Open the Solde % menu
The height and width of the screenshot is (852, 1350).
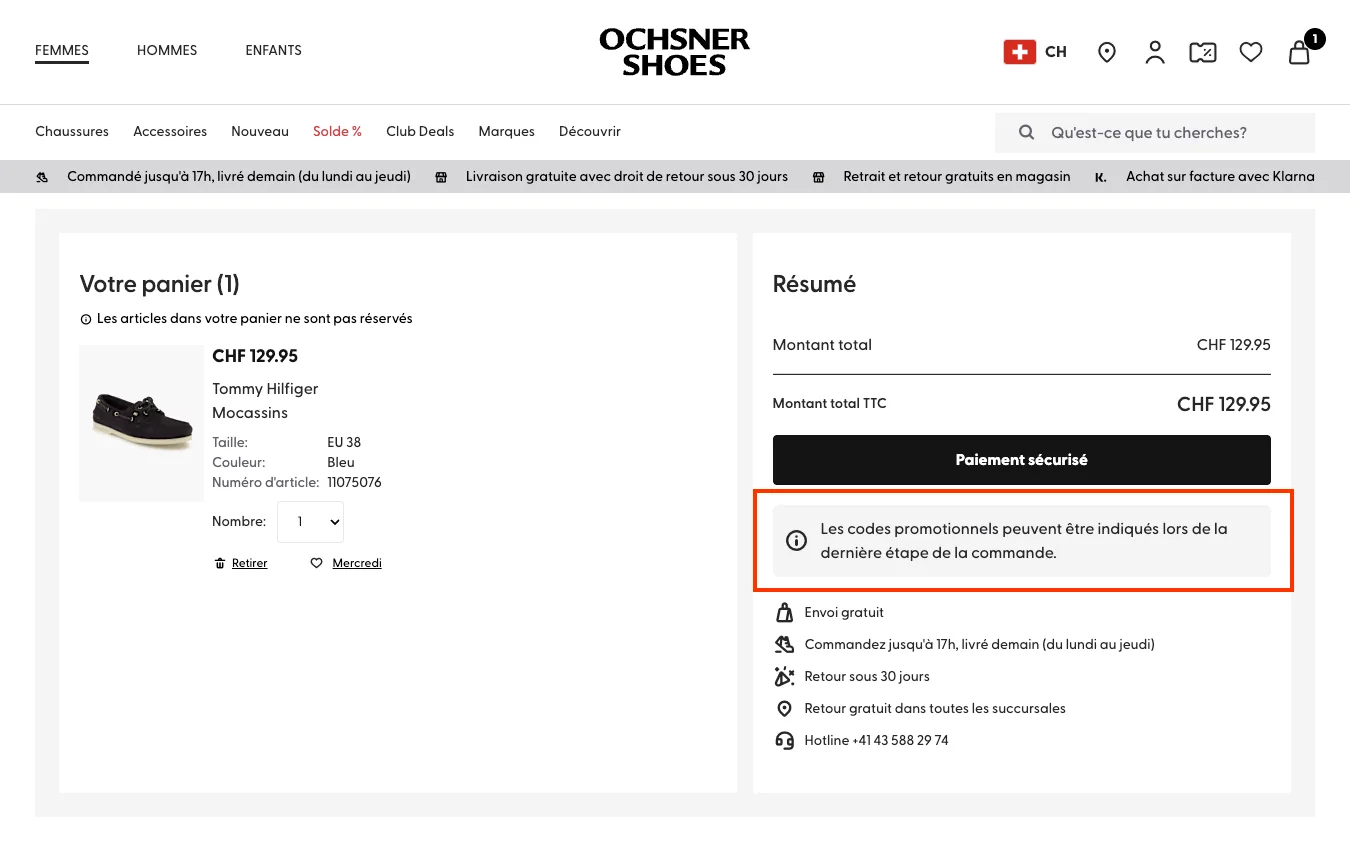[x=337, y=132]
